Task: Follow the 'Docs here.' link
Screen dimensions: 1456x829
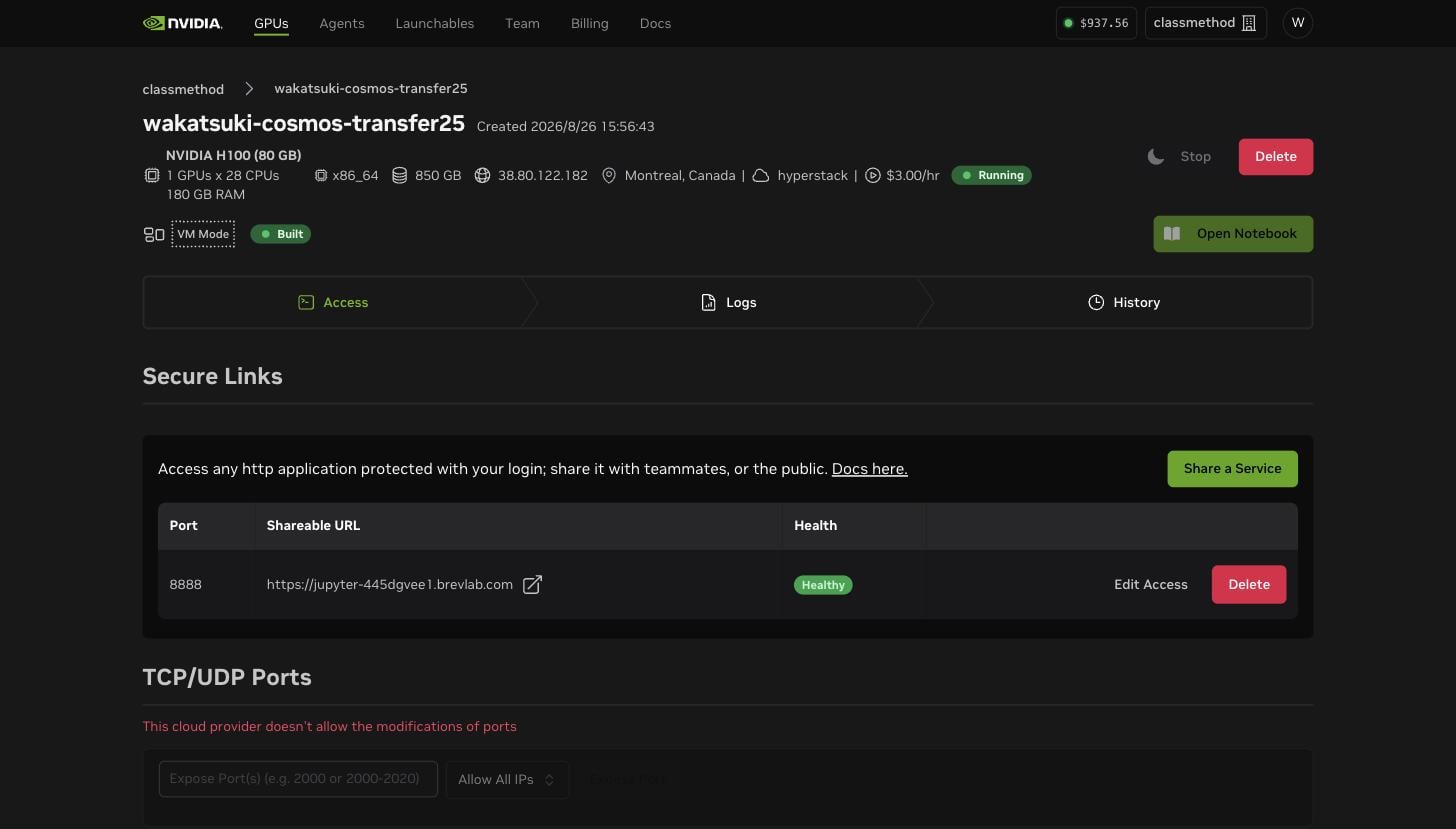Action: (x=870, y=469)
